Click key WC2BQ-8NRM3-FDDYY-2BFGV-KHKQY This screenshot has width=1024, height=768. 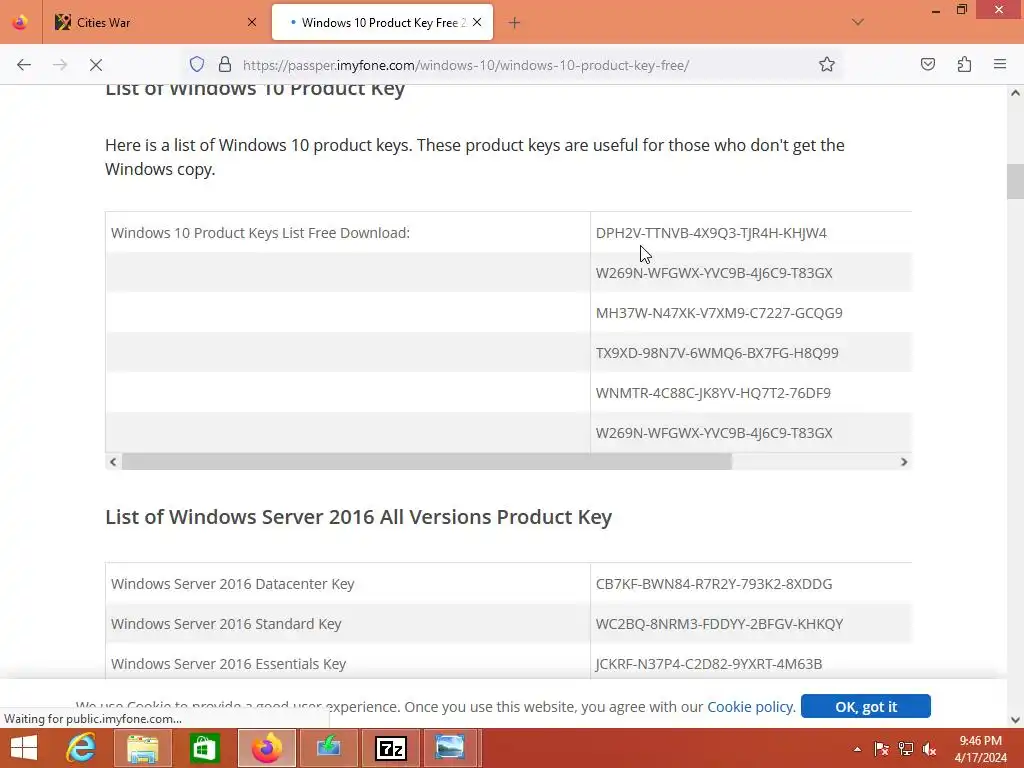[719, 624]
